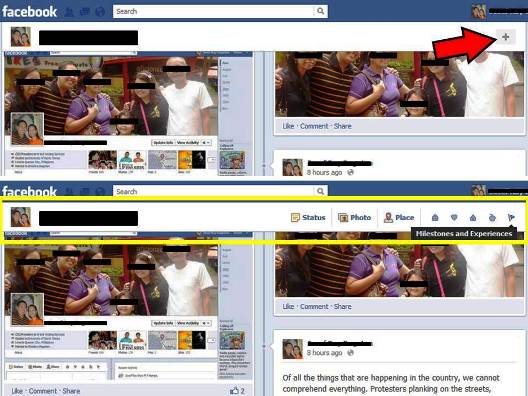528x396 pixels.
Task: Choose the Photo option in the composer bar
Action: tap(354, 218)
